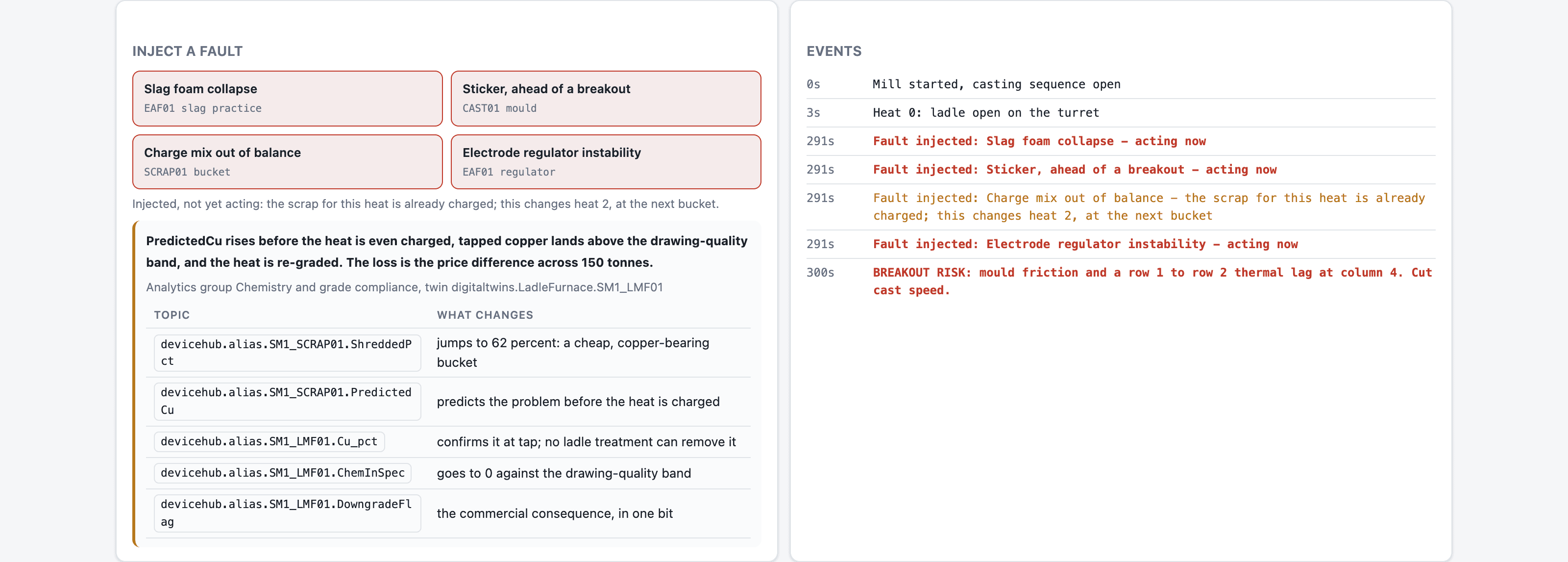Image resolution: width=1568 pixels, height=562 pixels.
Task: Select the SM1_SCRAP01.ShreddedPct topic code
Action: (x=287, y=353)
